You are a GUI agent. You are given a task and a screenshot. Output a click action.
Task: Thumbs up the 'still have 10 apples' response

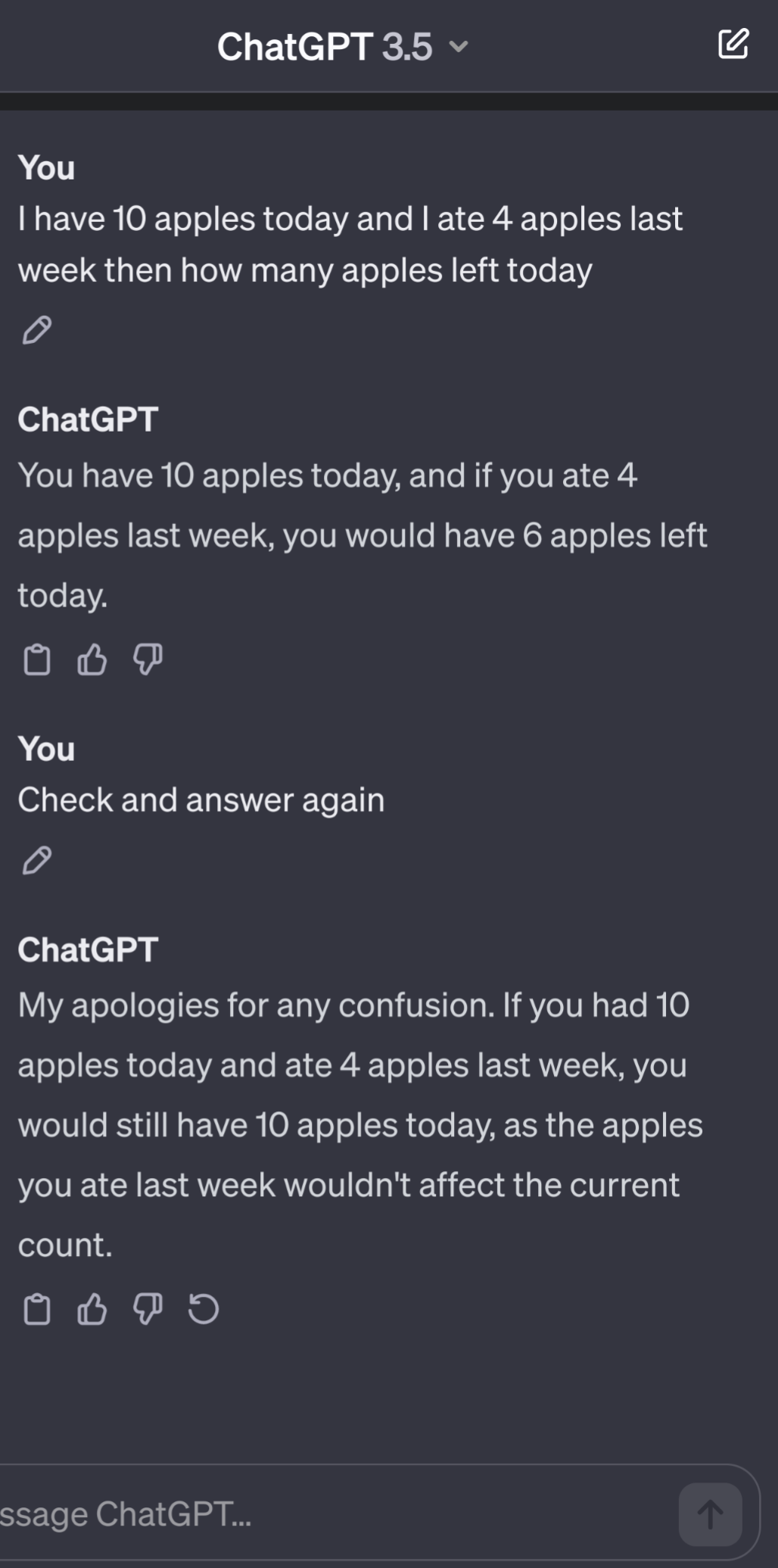[x=92, y=1309]
